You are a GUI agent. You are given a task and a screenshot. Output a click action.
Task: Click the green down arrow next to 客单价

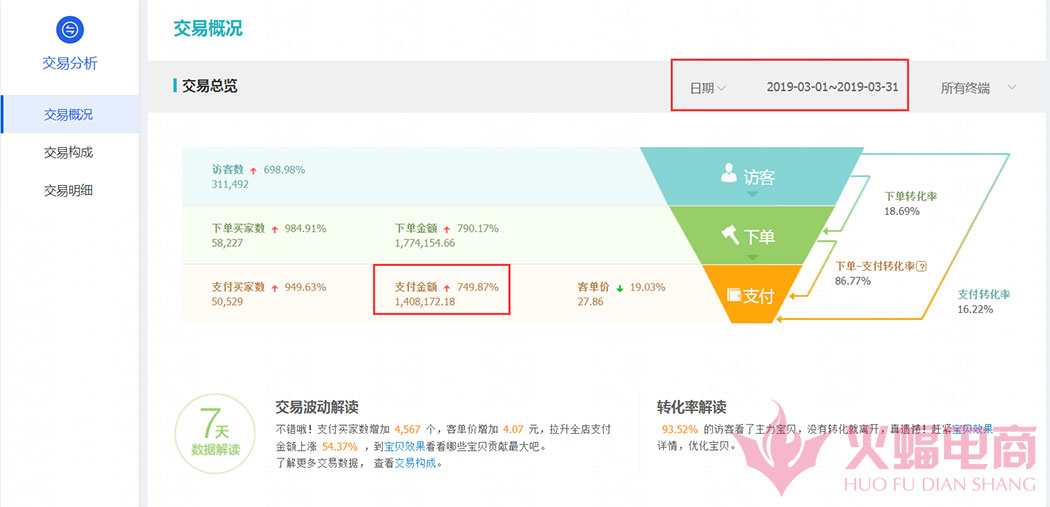[619, 288]
